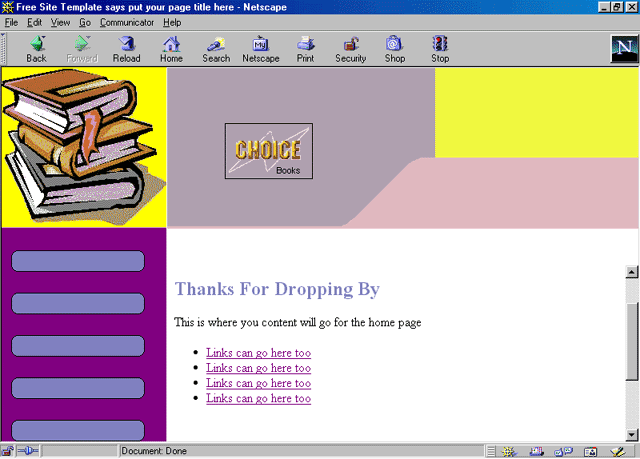Screen dimensions: 640x459
Task: Click the Netscape N logo
Action: tap(624, 48)
